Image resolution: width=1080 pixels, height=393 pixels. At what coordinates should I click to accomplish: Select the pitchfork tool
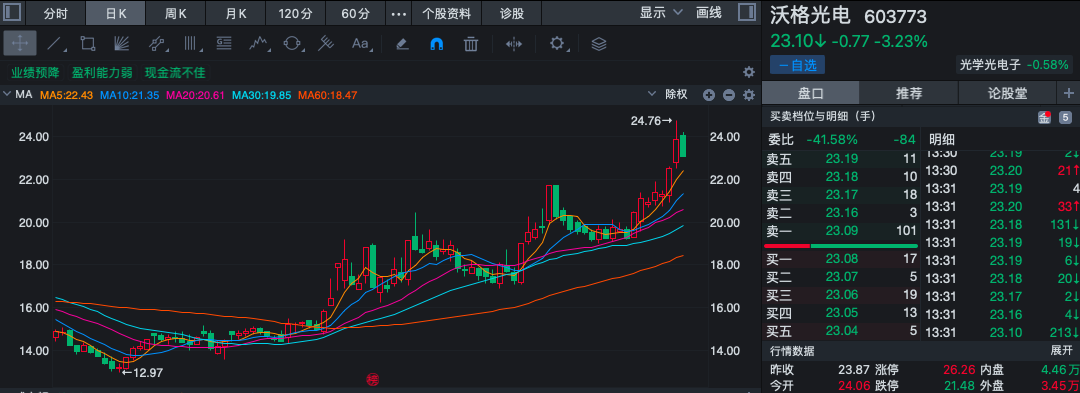click(x=326, y=44)
